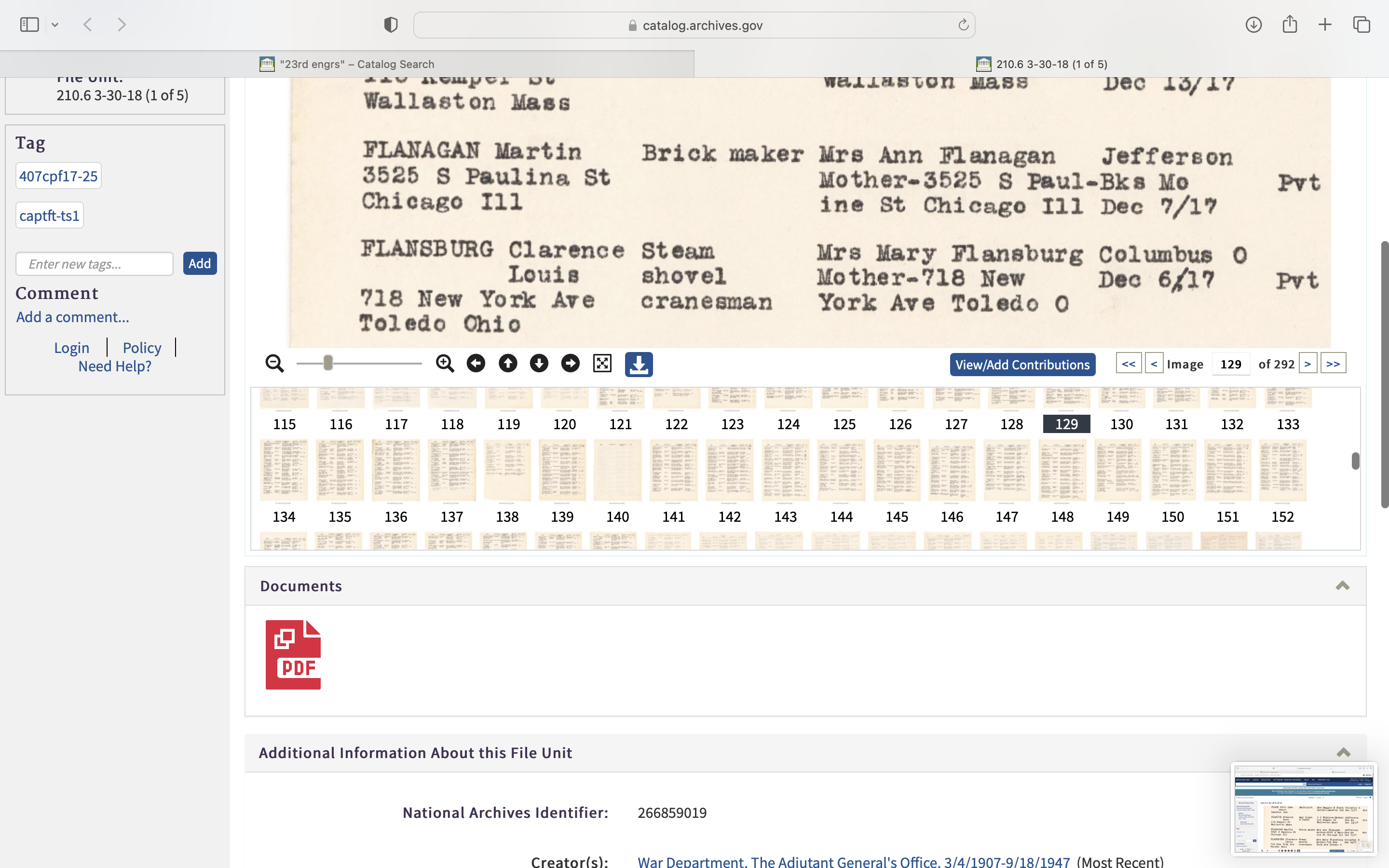The width and height of the screenshot is (1389, 868).
Task: Click the image zoom slider handle
Action: 328,363
